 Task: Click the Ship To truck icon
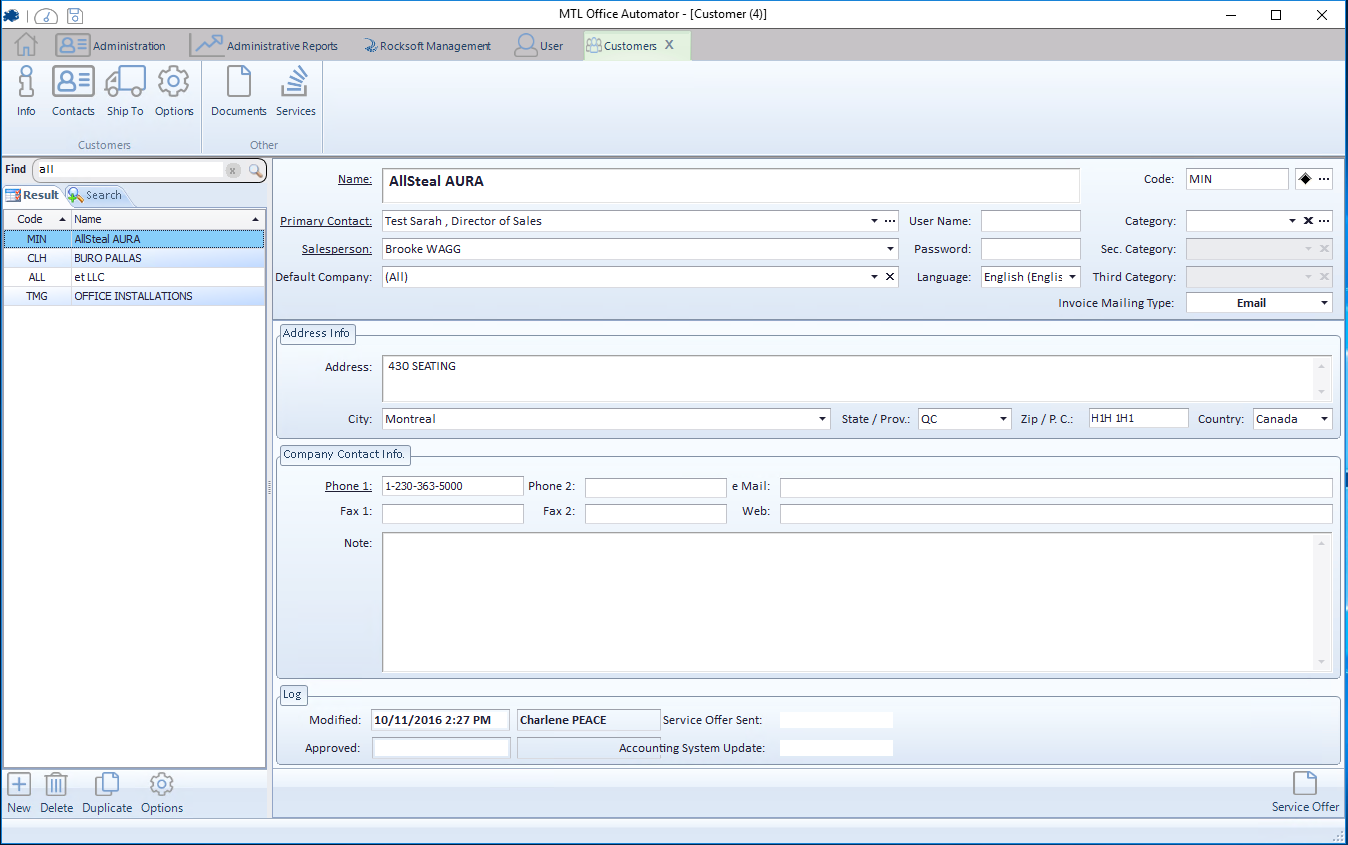click(125, 82)
